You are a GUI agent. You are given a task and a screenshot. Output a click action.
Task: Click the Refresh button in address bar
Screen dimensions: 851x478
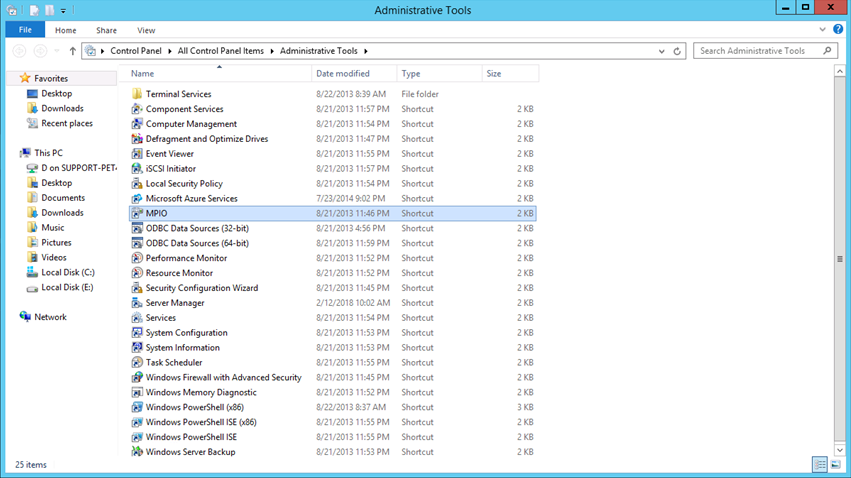[678, 51]
